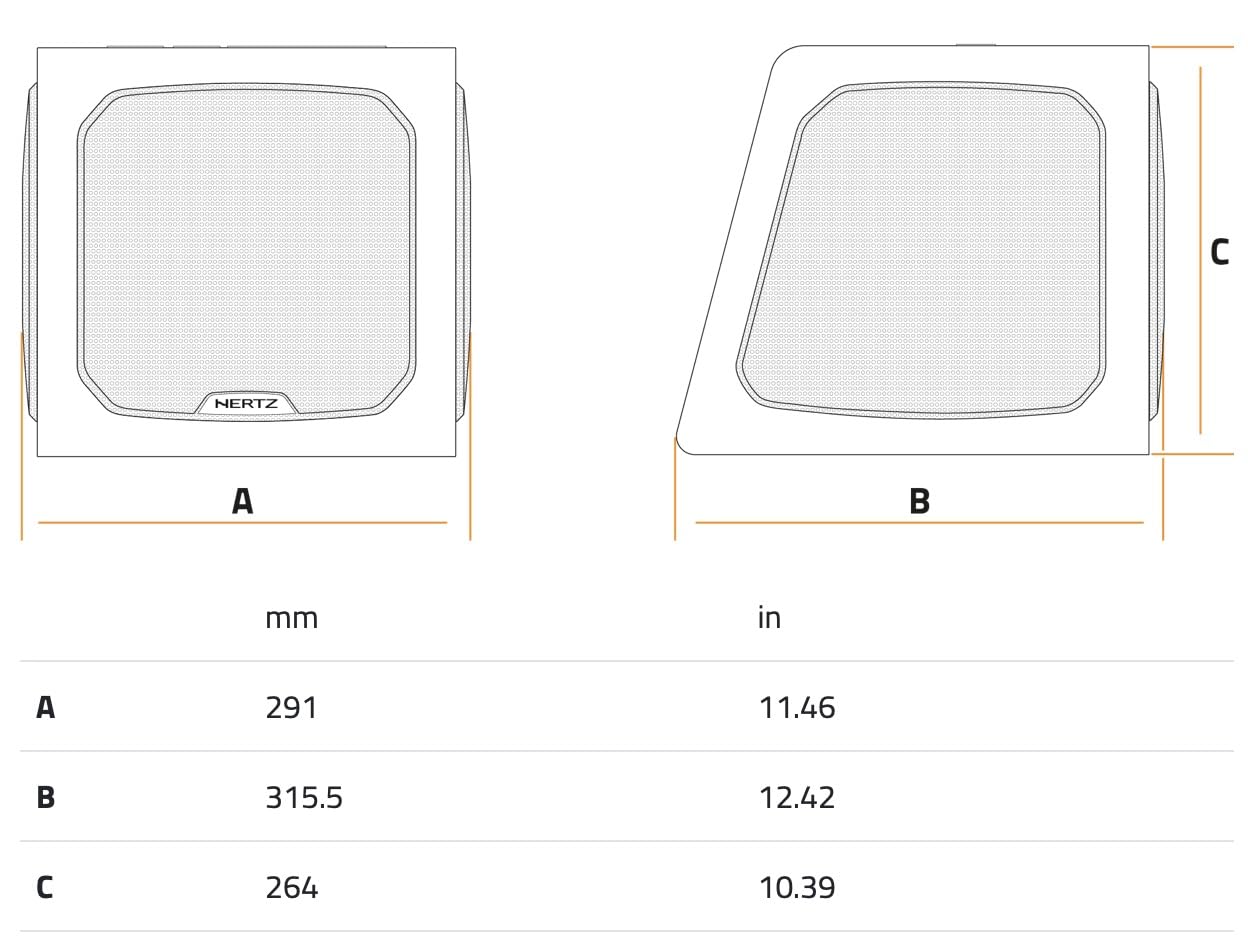The width and height of the screenshot is (1248, 952).
Task: Click the bold B dimension label under side view
Action: 919,501
